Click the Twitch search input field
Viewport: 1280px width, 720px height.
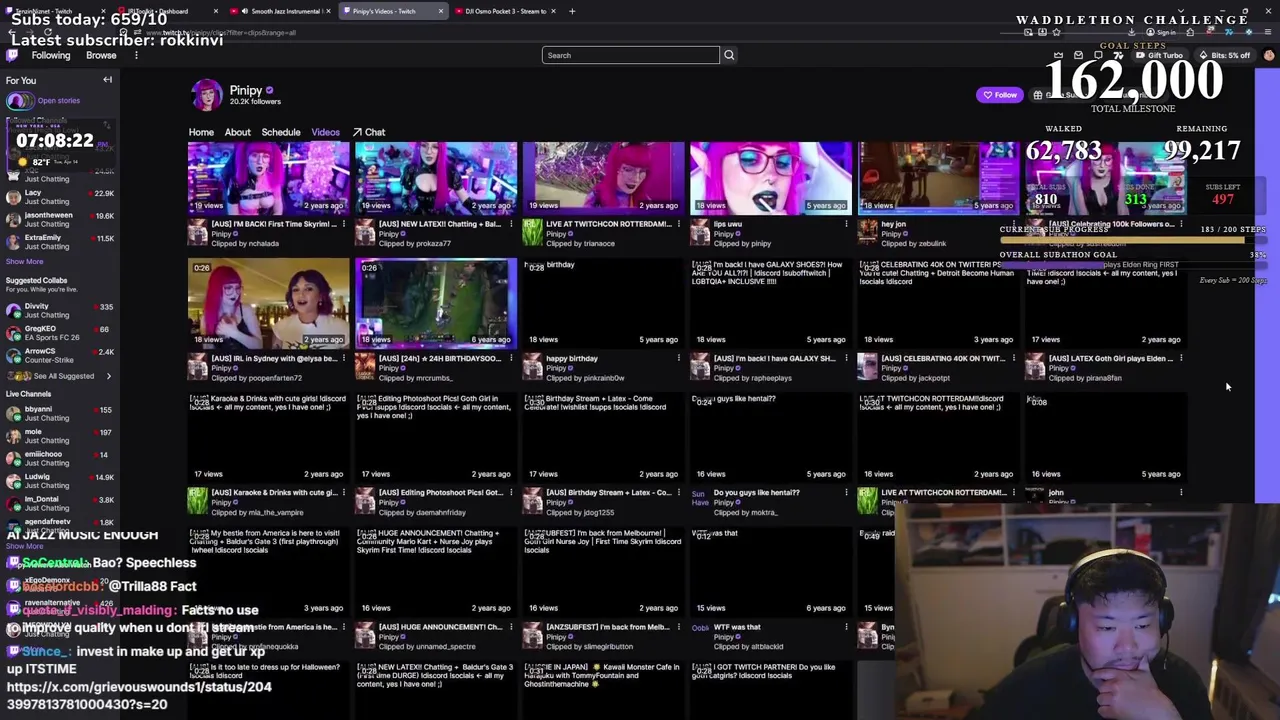click(x=630, y=55)
